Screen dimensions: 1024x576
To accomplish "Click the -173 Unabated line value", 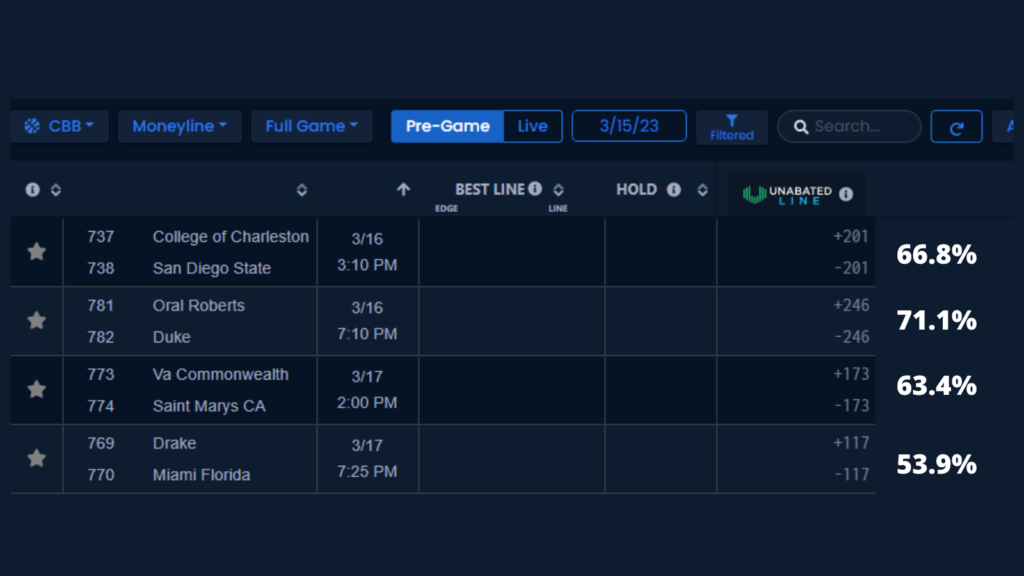I will [851, 406].
